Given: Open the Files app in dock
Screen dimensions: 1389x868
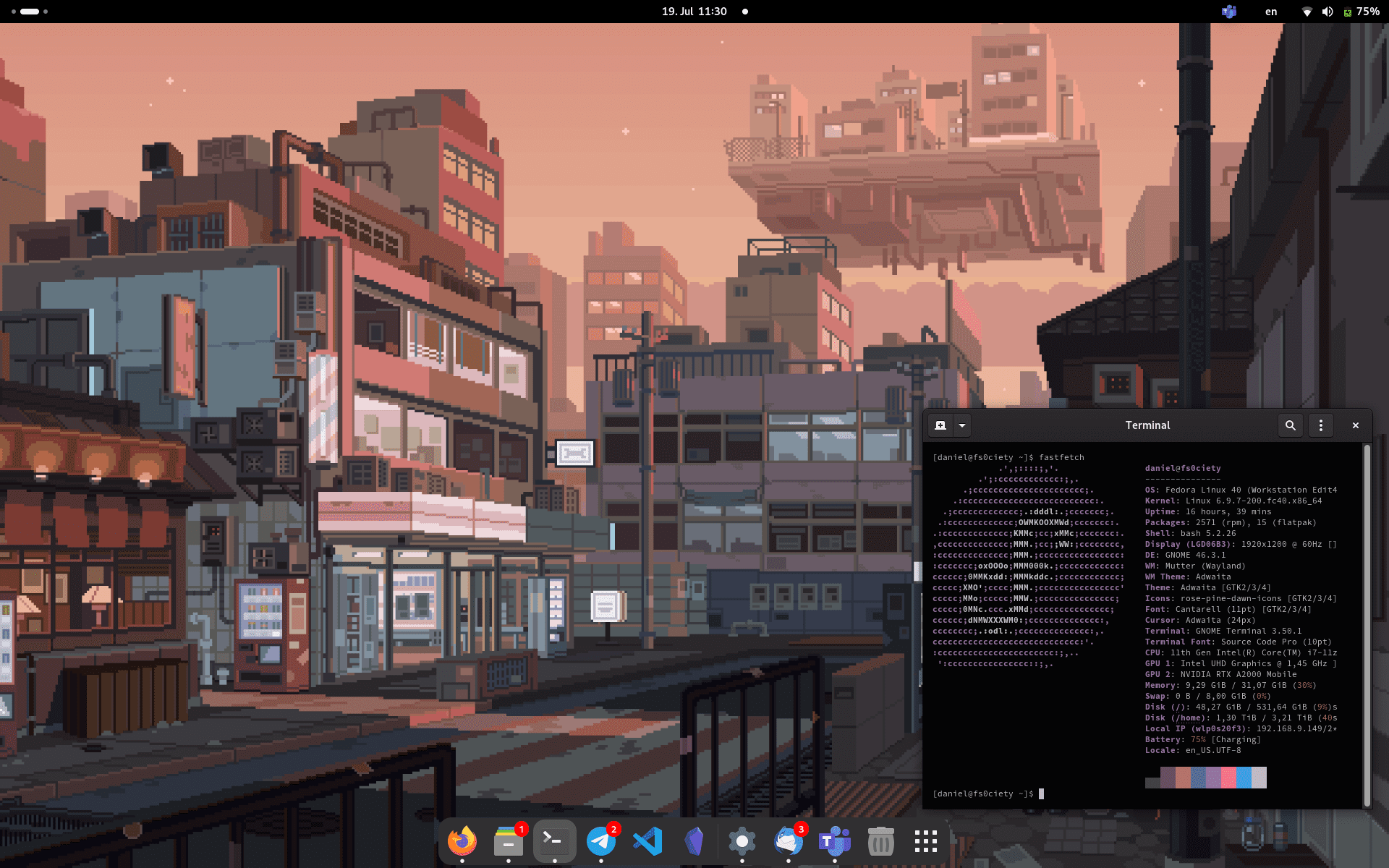Looking at the screenshot, I should 509,841.
